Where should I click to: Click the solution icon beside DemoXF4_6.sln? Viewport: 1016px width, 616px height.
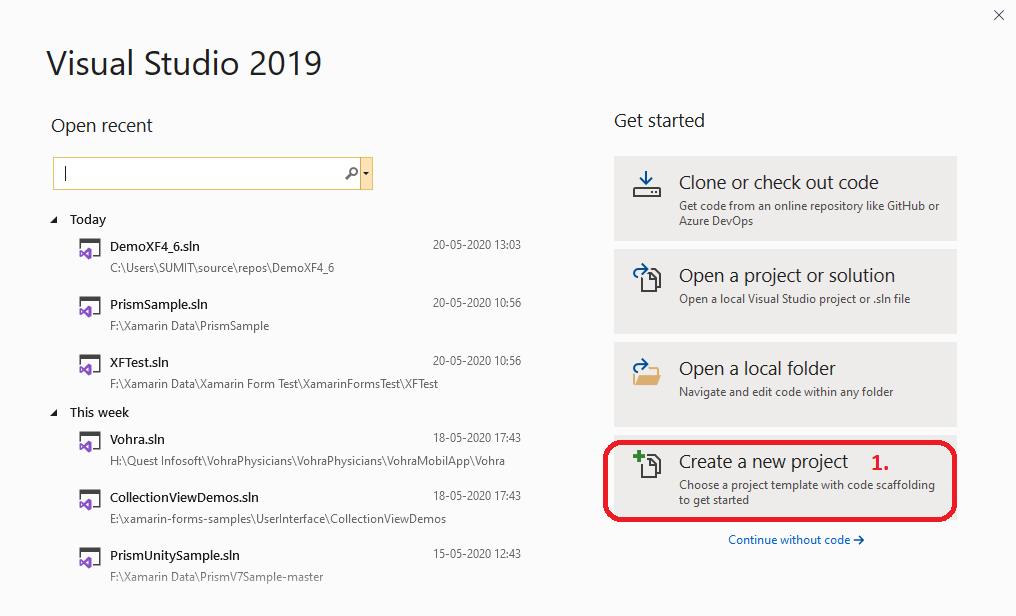[x=89, y=247]
